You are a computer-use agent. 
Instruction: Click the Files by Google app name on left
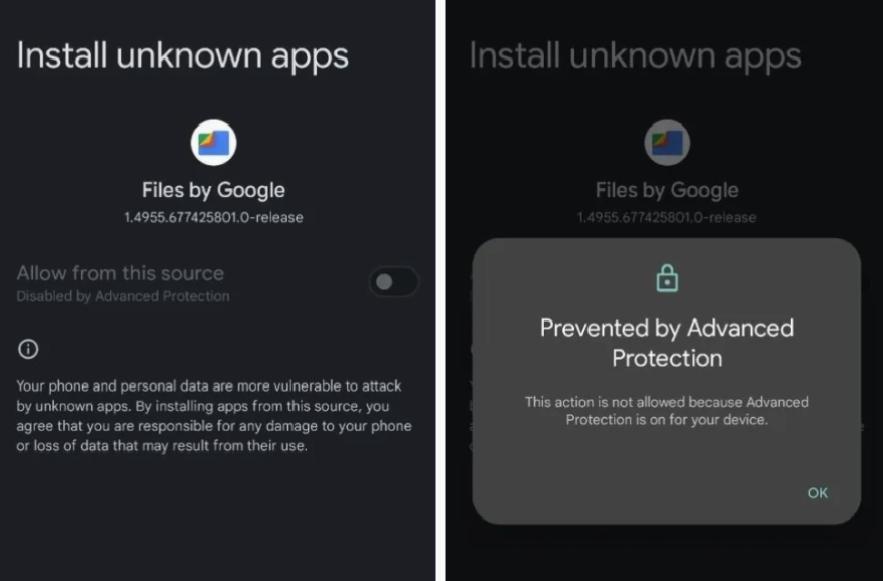213,190
